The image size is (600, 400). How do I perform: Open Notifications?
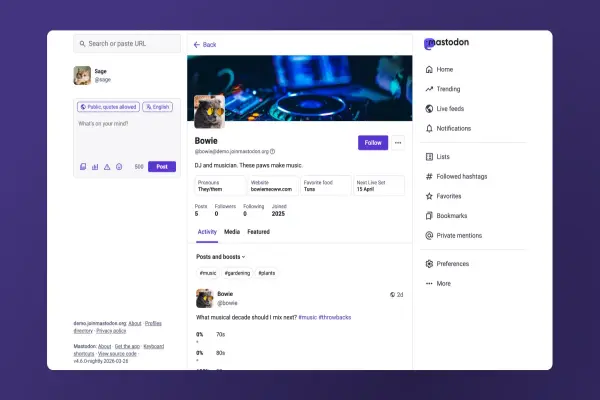[x=448, y=128]
